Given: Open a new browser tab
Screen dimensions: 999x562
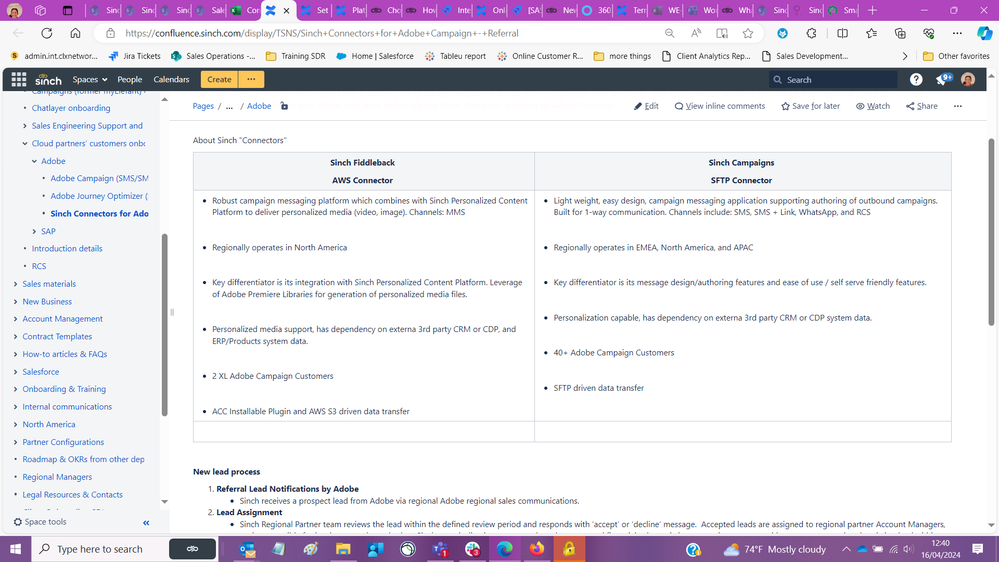Looking at the screenshot, I should point(872,10).
